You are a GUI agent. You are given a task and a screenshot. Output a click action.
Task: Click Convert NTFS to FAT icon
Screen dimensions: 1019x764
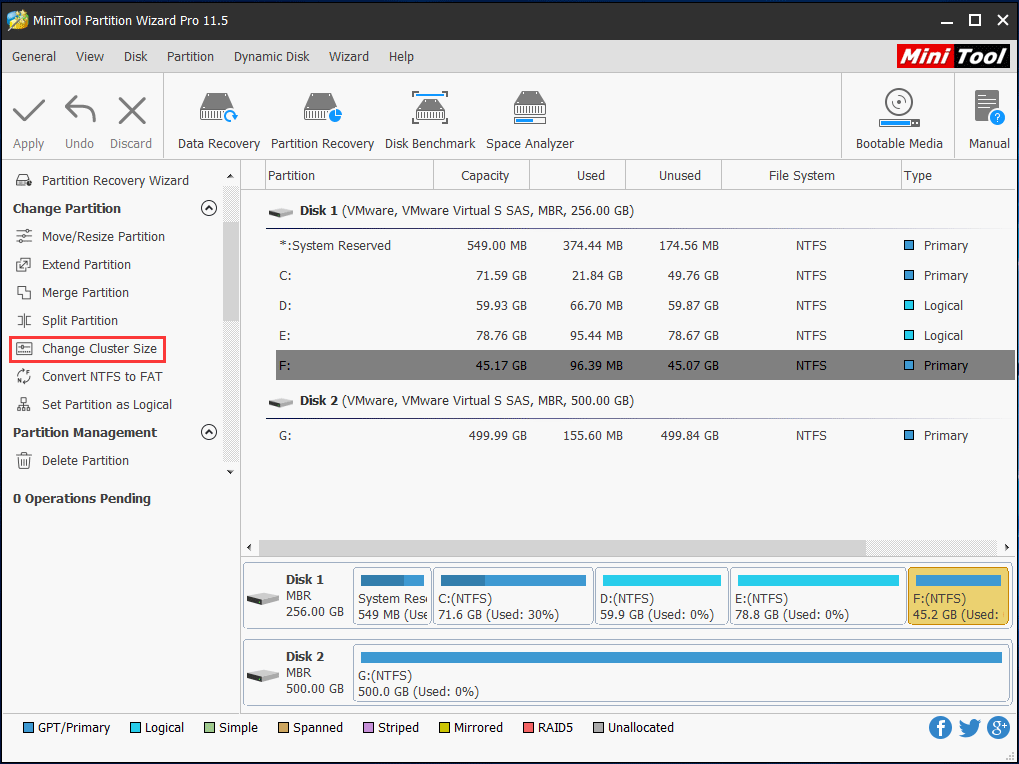tap(24, 377)
